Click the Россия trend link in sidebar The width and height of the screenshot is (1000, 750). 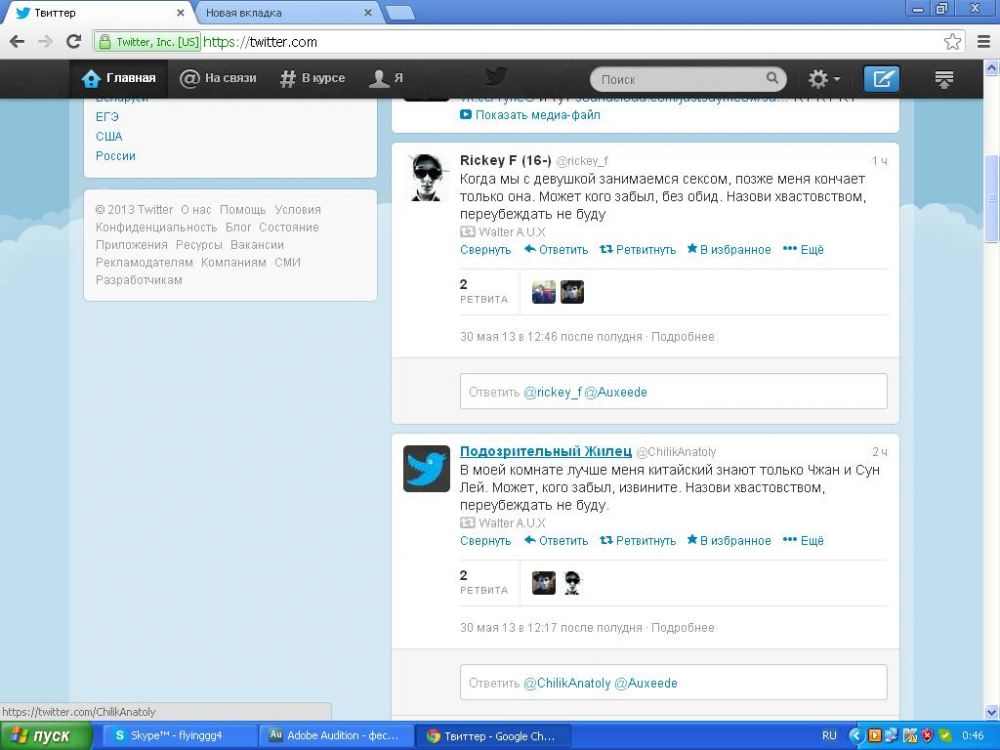(115, 156)
